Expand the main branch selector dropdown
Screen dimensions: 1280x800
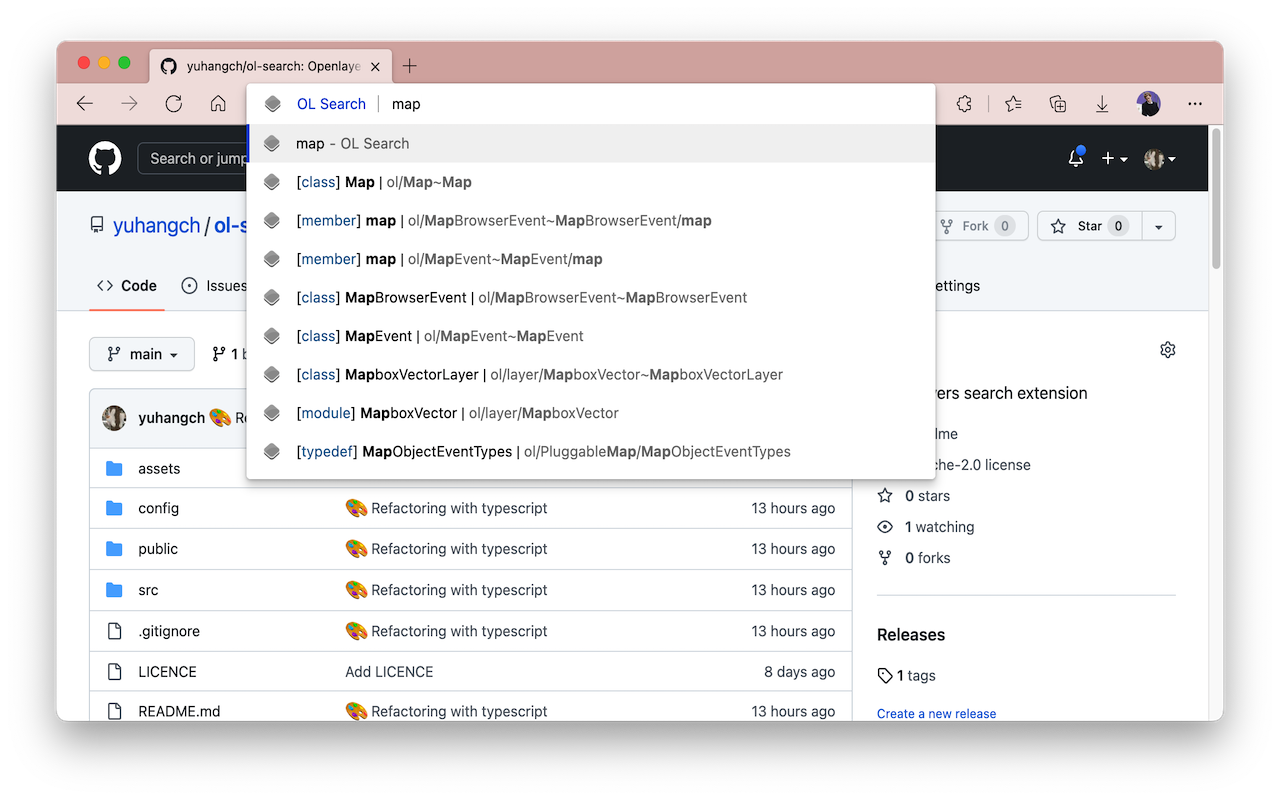click(x=142, y=354)
